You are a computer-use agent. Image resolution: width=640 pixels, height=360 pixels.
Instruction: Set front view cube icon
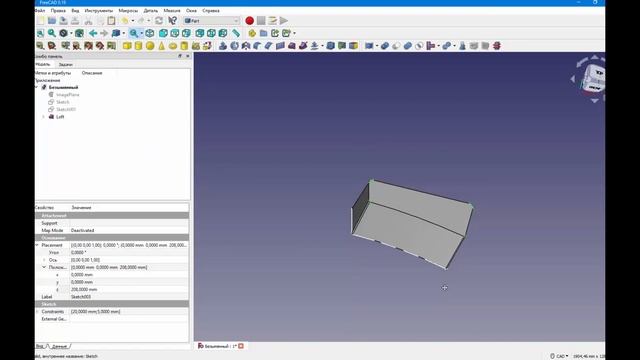163,33
